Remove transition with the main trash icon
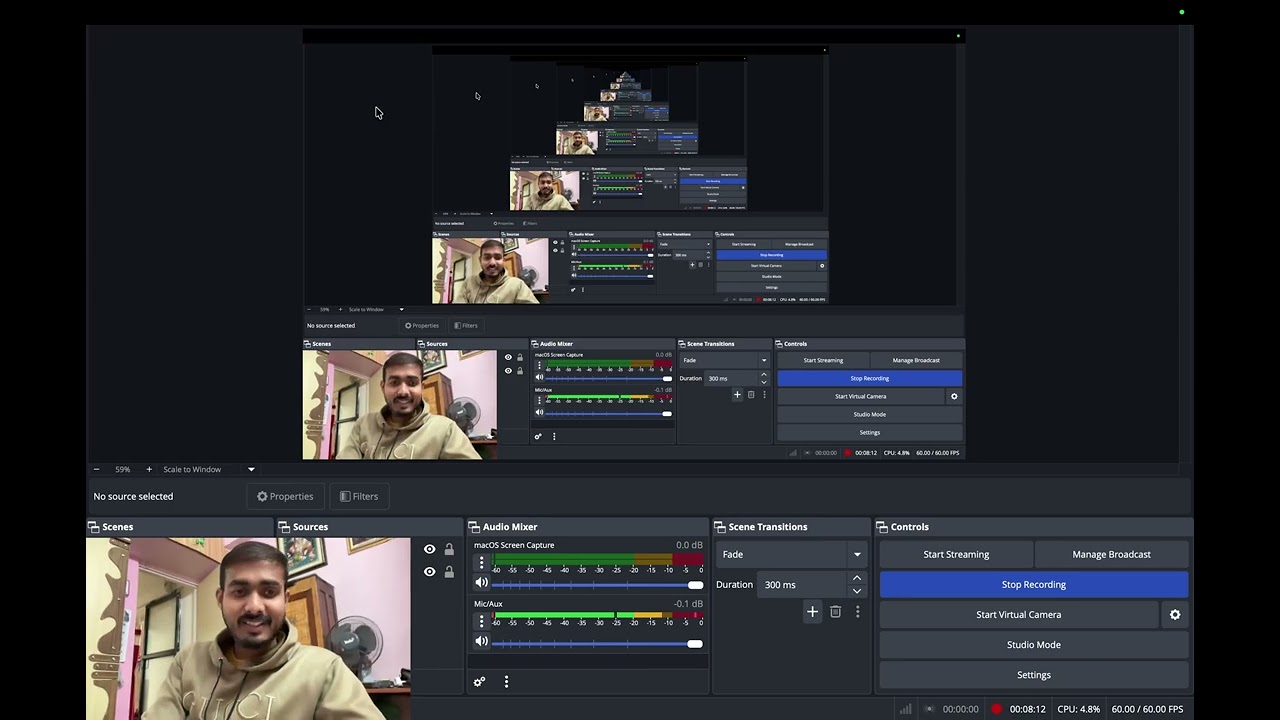The width and height of the screenshot is (1280, 720). coord(836,612)
